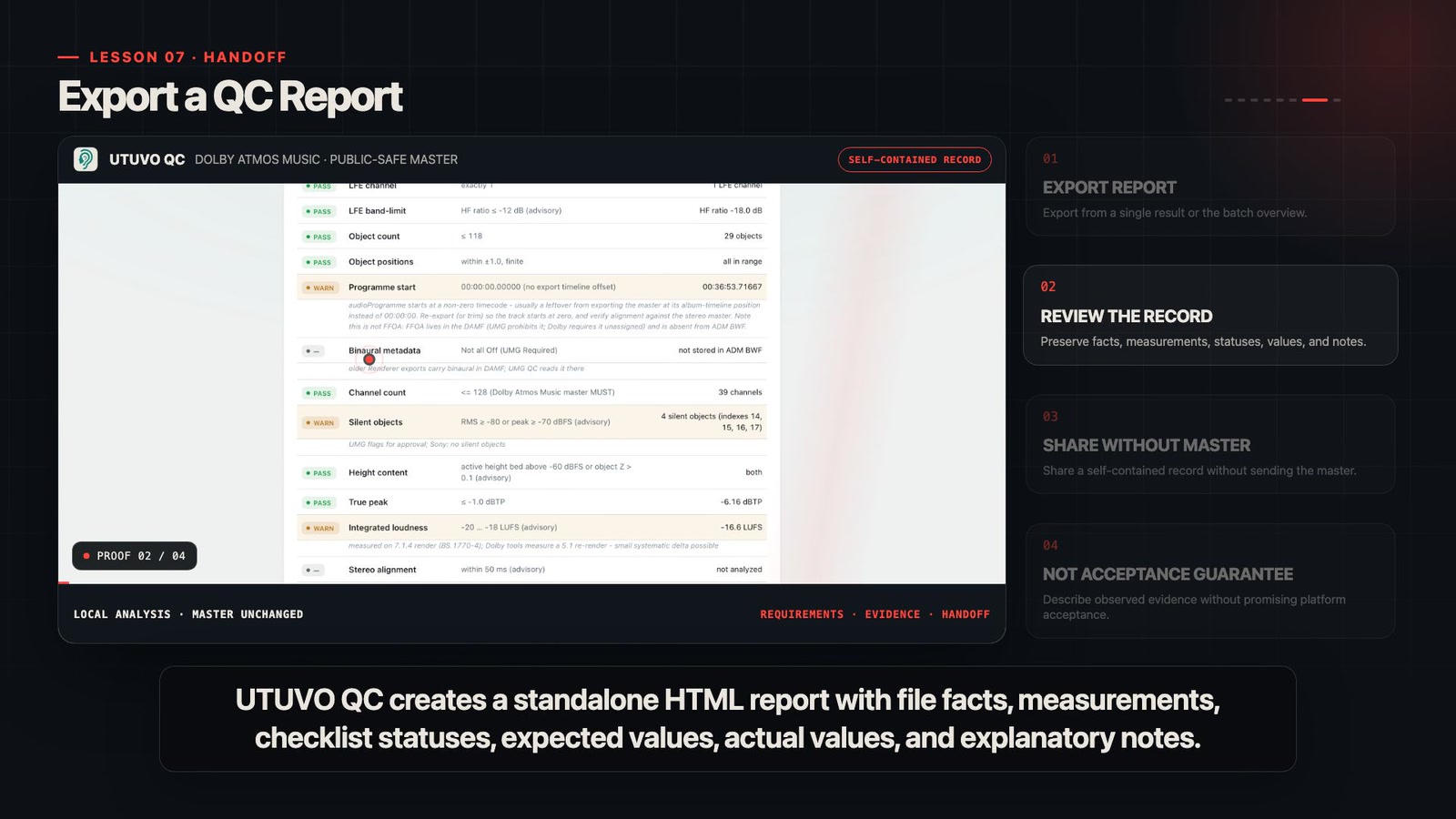Image resolution: width=1456 pixels, height=819 pixels.
Task: Click the 'LESSON 07 · HANDOFF' heading label
Action: tap(187, 57)
